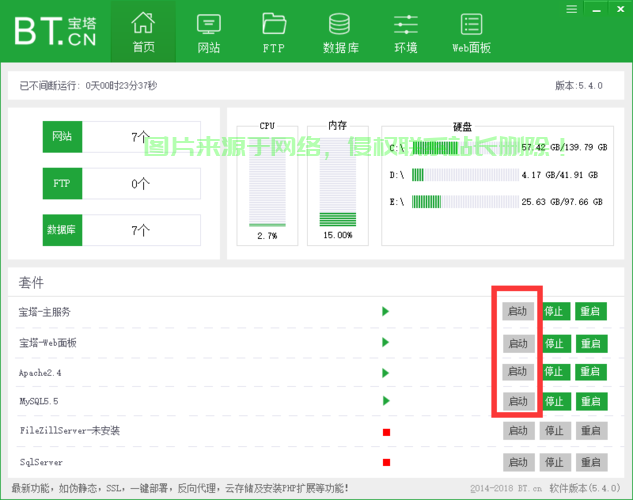Click 停止 for SqlServer
The height and width of the screenshot is (500, 633).
click(x=555, y=462)
